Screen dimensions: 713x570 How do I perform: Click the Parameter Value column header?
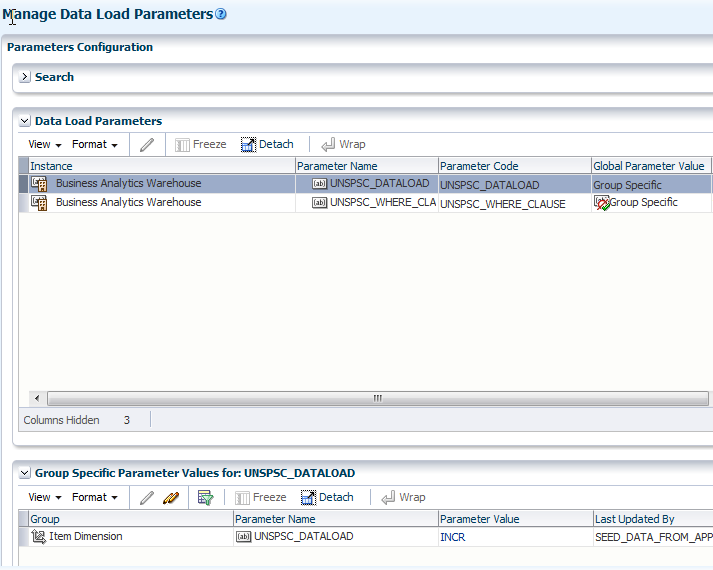pos(516,519)
